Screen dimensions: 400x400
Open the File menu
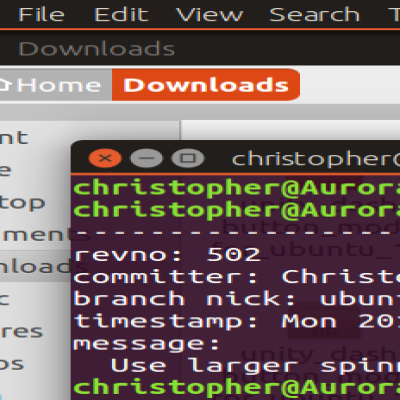point(41,15)
